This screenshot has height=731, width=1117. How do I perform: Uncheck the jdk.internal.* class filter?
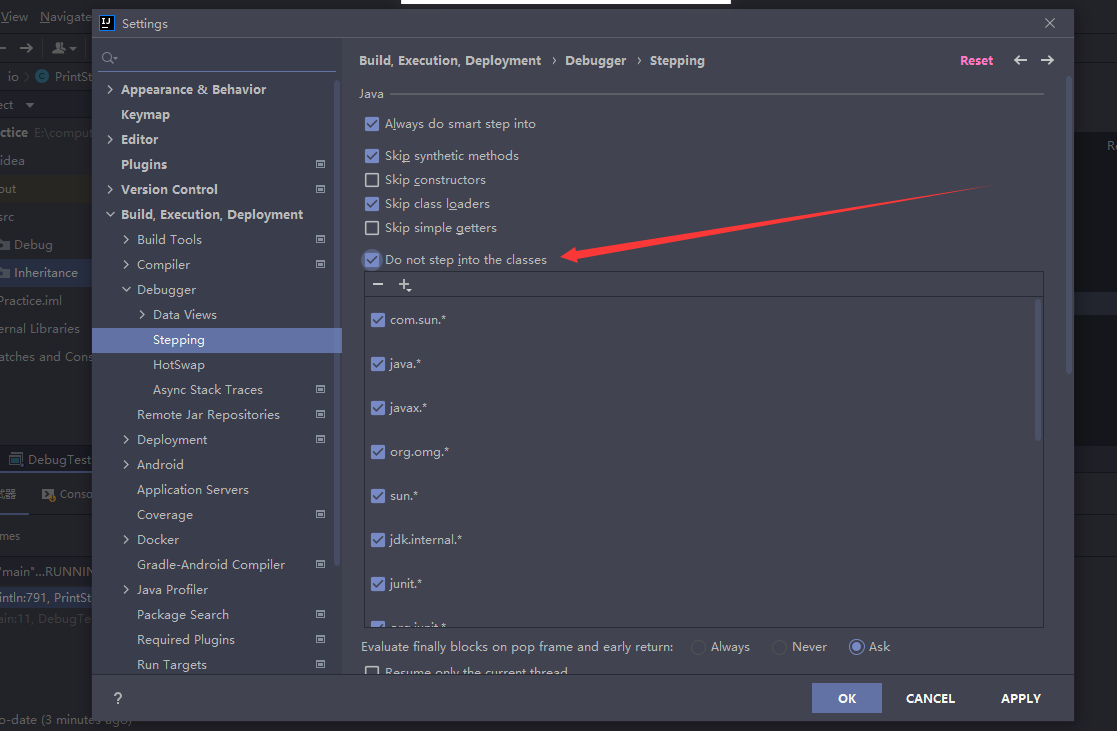[378, 540]
